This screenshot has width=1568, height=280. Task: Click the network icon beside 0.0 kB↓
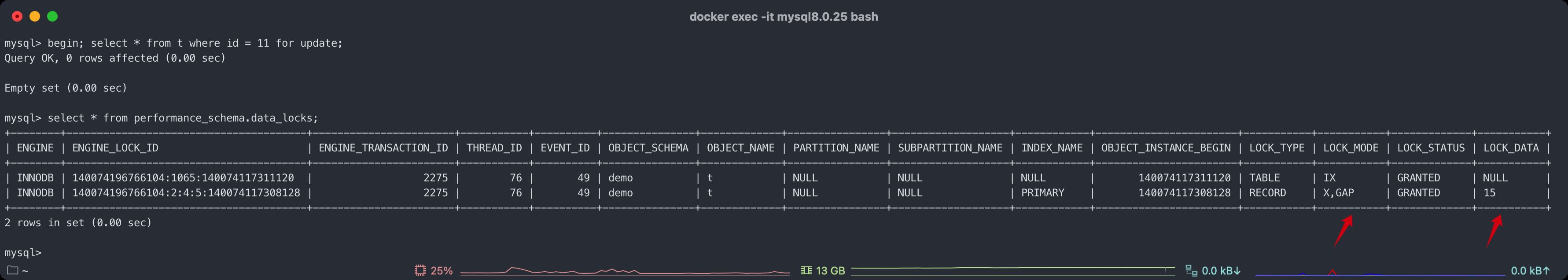[1191, 270]
